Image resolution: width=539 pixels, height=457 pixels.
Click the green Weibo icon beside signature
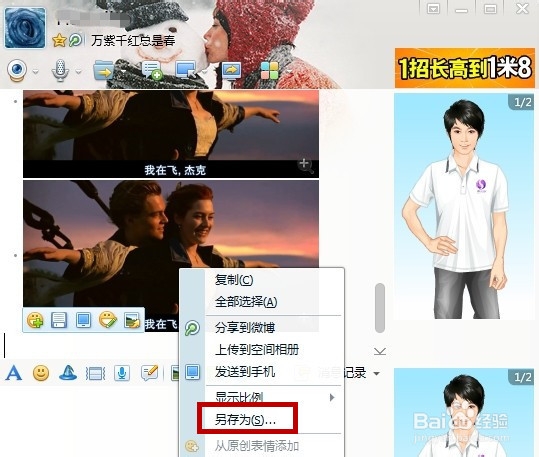point(75,40)
